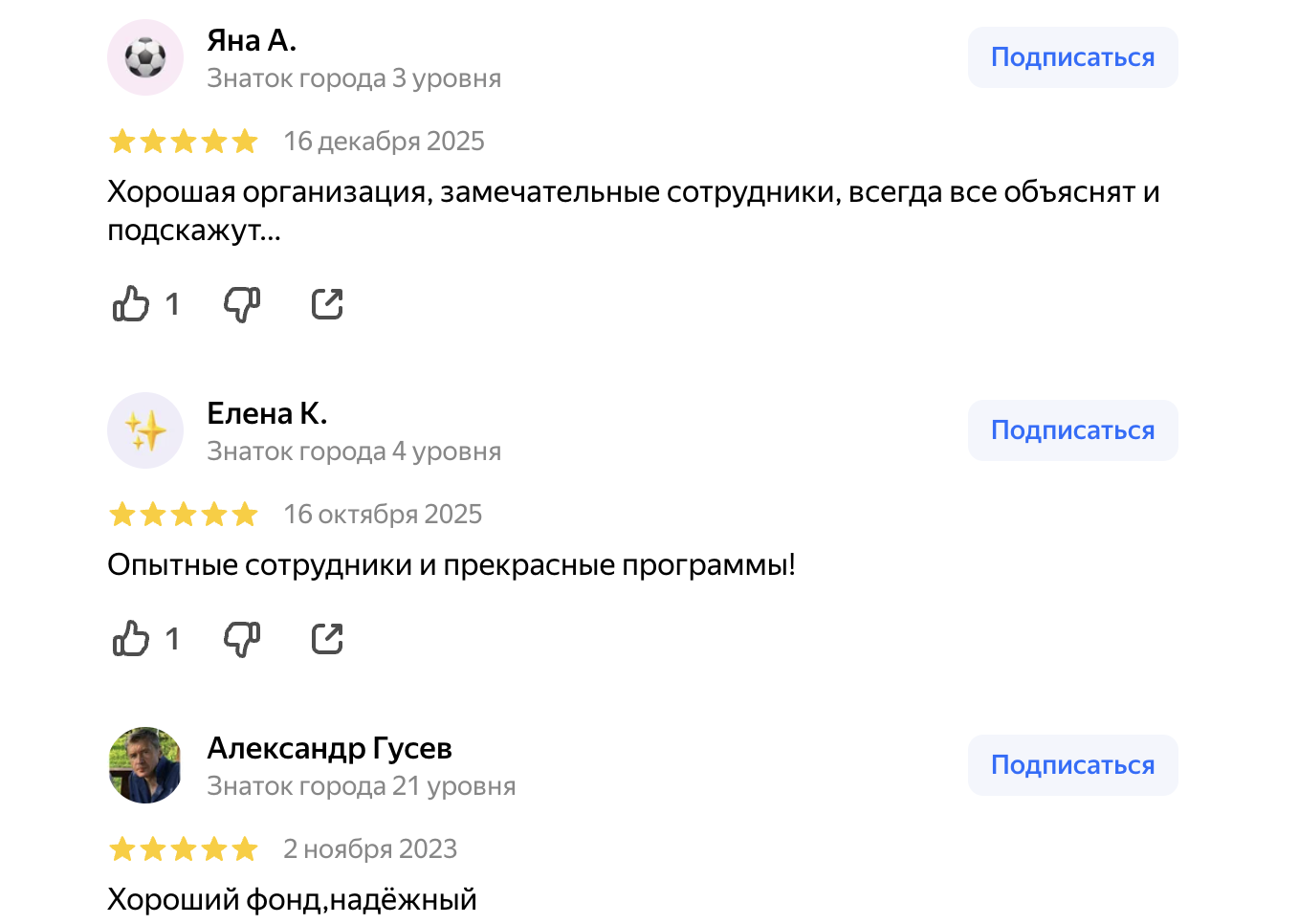1299x924 pixels.
Task: Dislike Елена К.'s review
Action: pyautogui.click(x=241, y=638)
